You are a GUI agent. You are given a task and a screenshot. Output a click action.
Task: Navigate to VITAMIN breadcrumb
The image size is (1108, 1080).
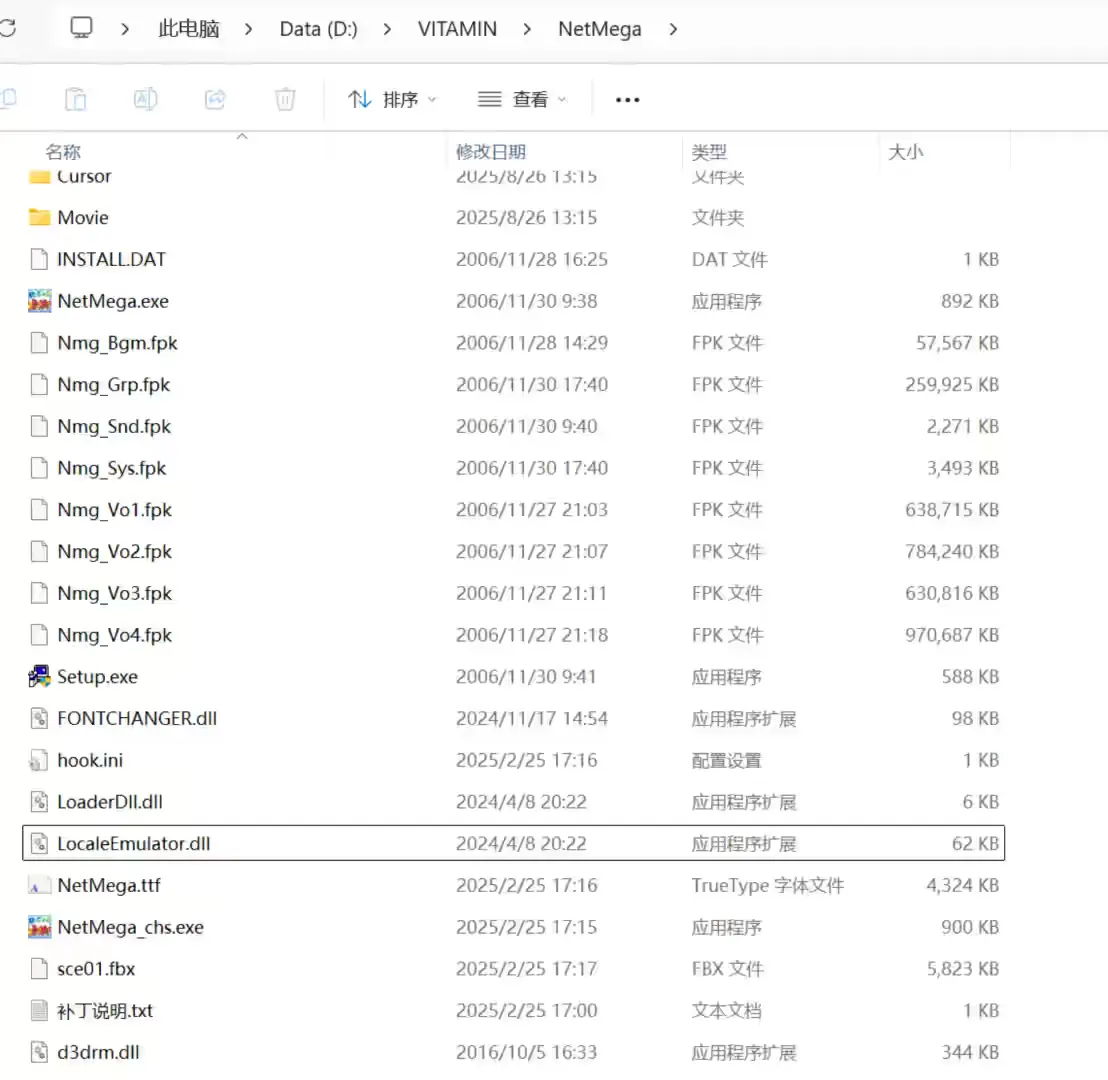point(457,29)
